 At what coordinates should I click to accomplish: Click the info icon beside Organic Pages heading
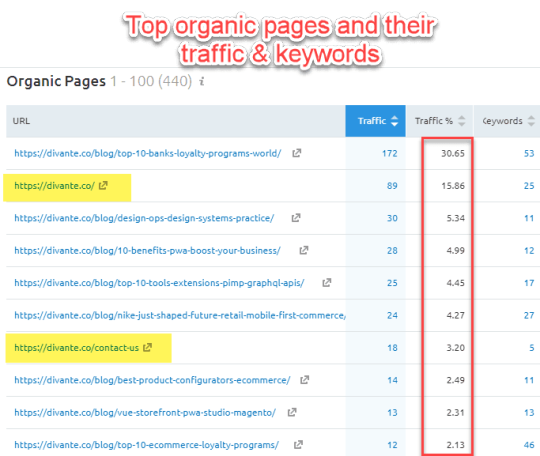202,82
